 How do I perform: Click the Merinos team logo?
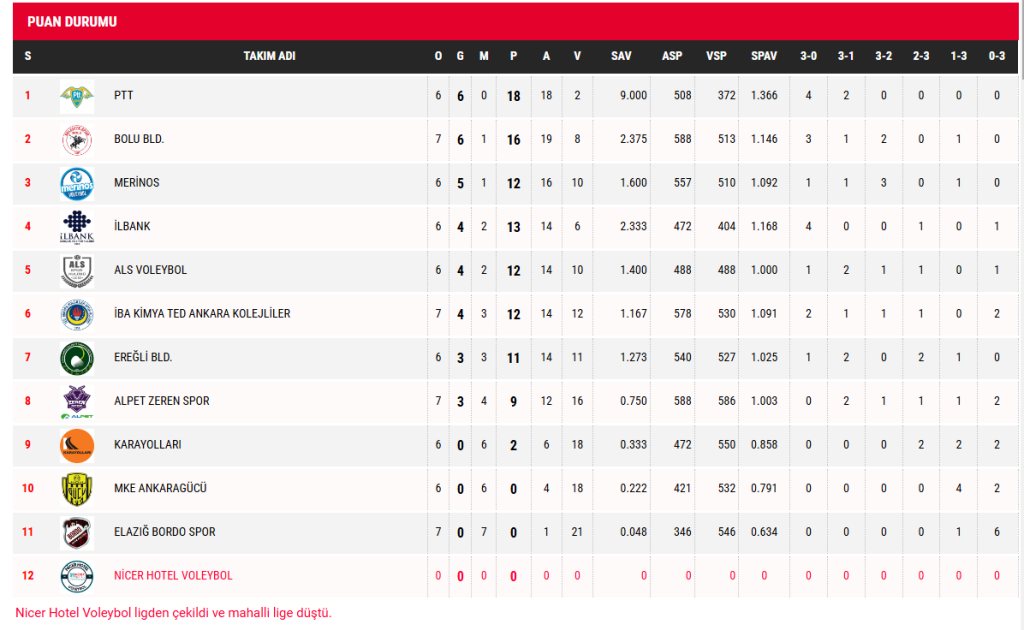pos(77,184)
